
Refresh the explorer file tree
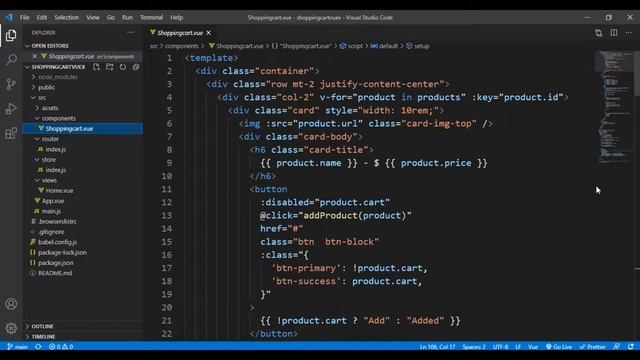coord(123,67)
